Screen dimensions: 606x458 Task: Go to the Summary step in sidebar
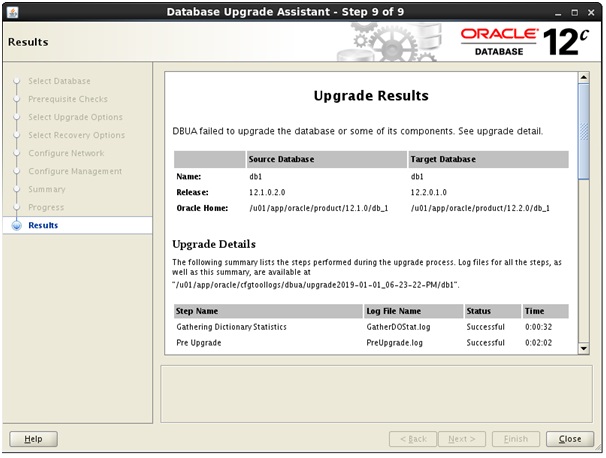pos(46,190)
